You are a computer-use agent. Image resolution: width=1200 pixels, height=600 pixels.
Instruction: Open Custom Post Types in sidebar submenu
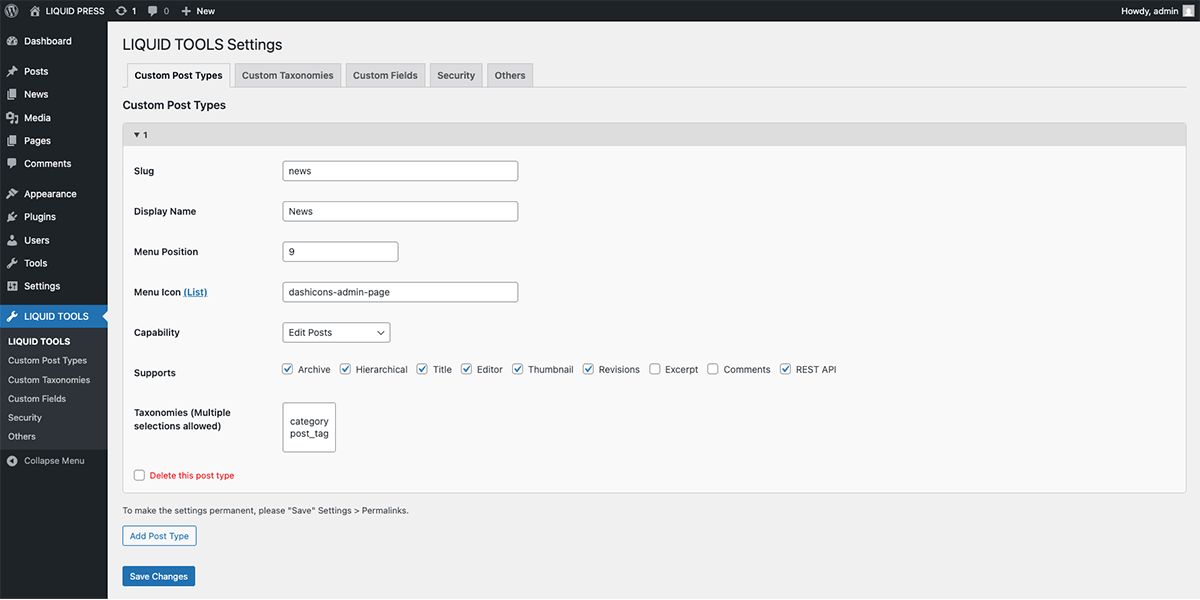click(48, 360)
